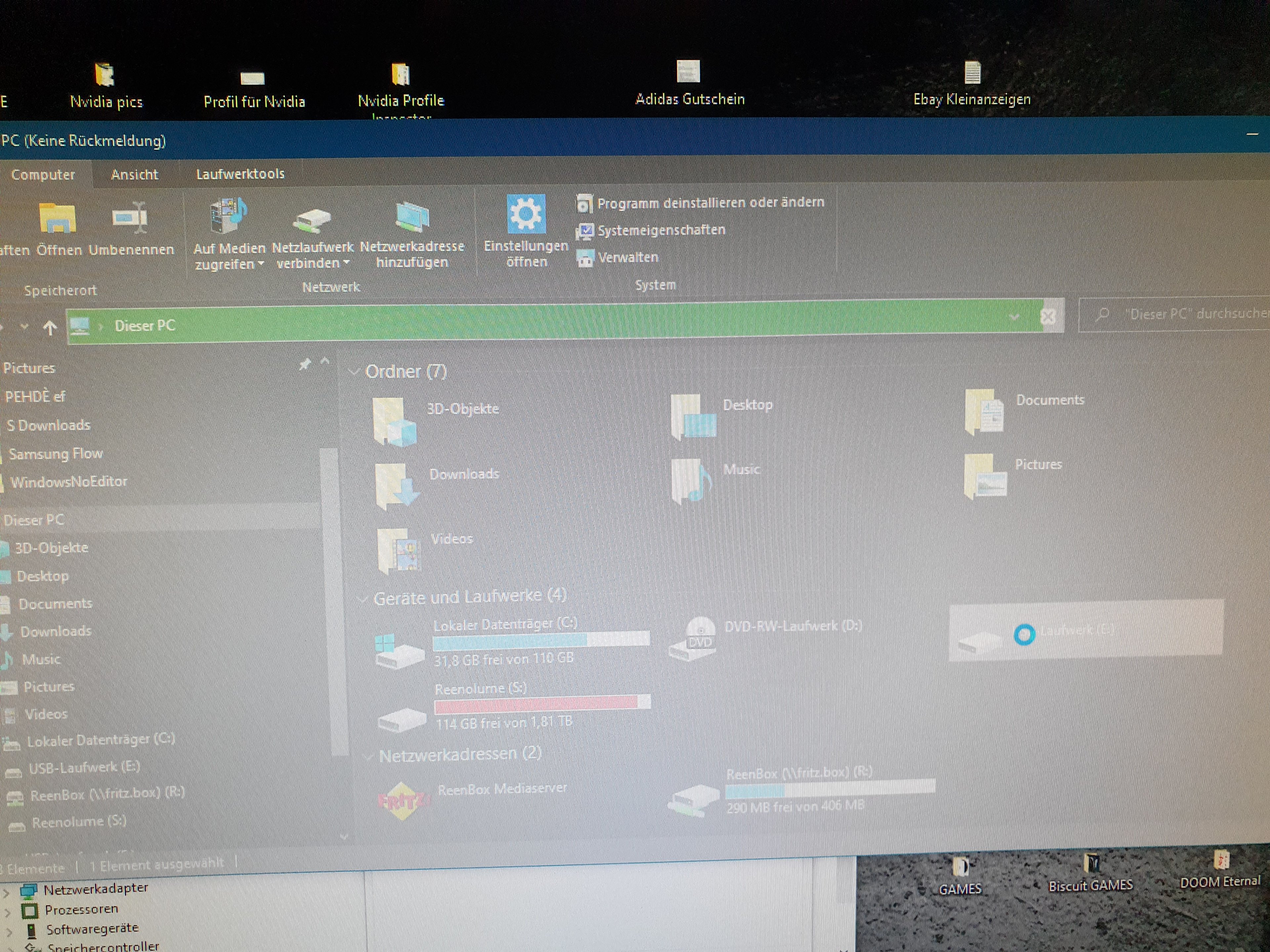
Task: Click the Verwalten button
Action: [x=618, y=258]
